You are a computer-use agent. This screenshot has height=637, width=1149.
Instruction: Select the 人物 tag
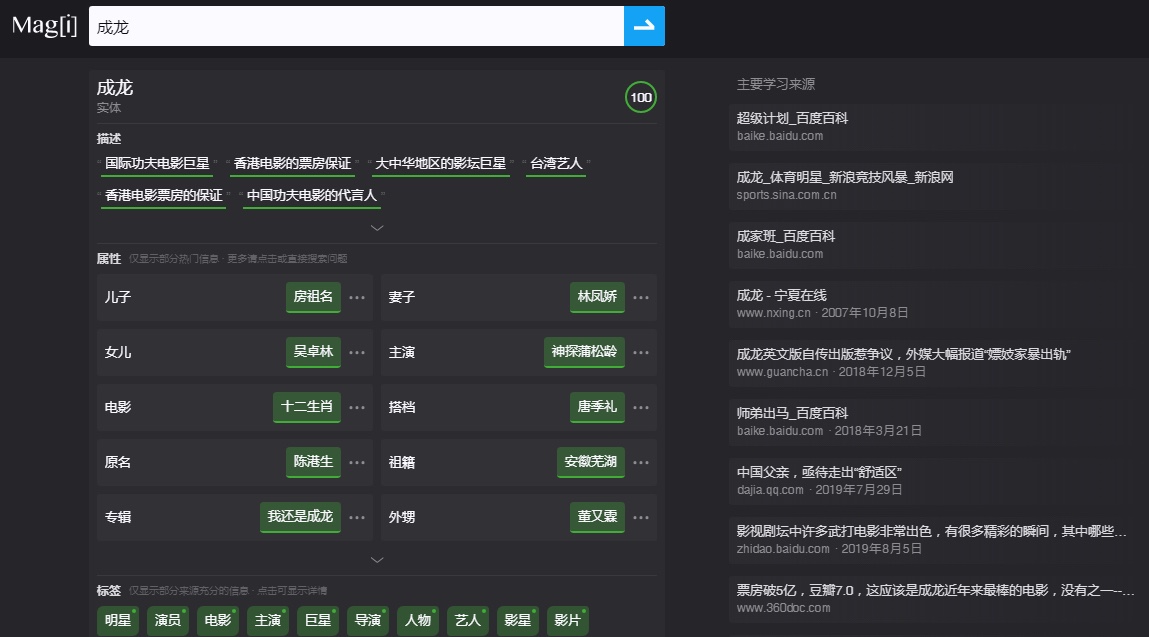tap(418, 621)
